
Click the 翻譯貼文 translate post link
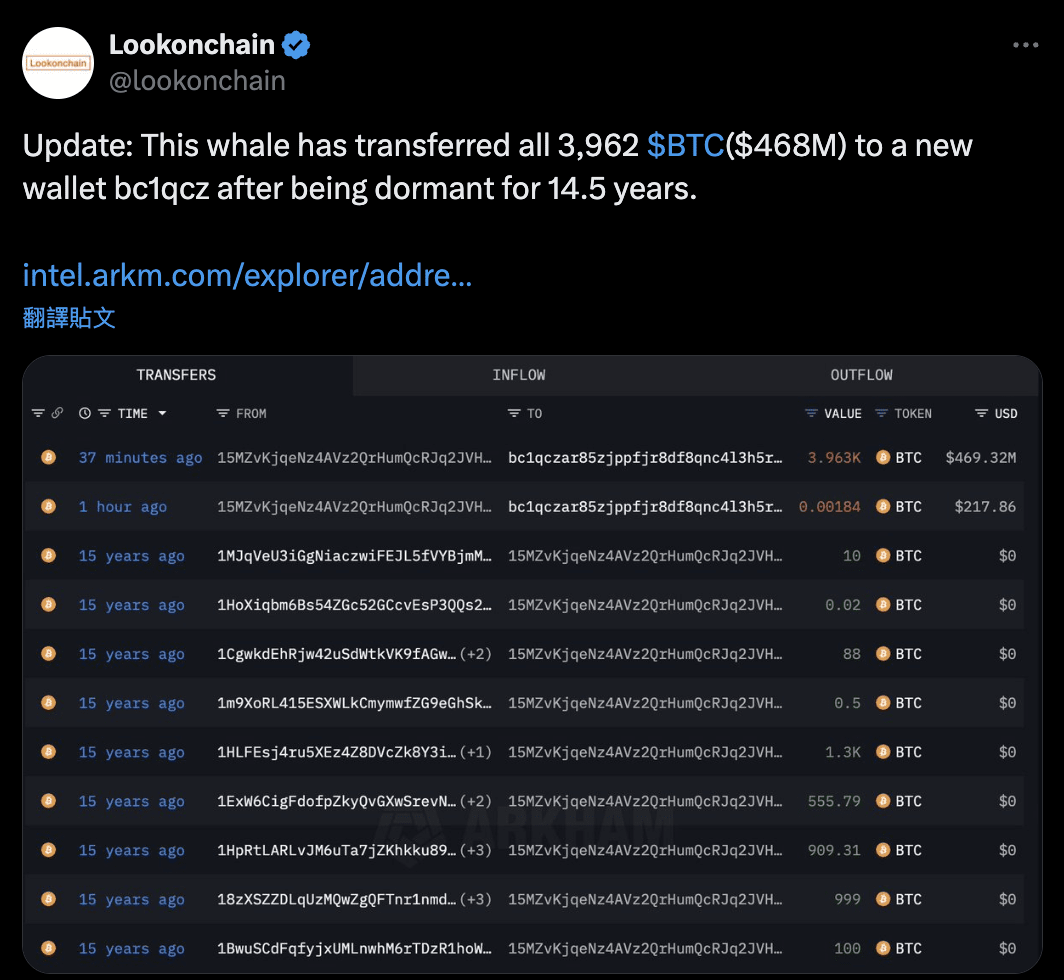pyautogui.click(x=69, y=318)
